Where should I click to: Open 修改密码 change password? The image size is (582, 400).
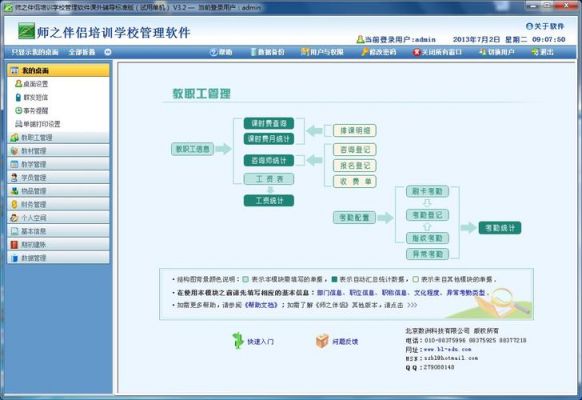tap(379, 52)
